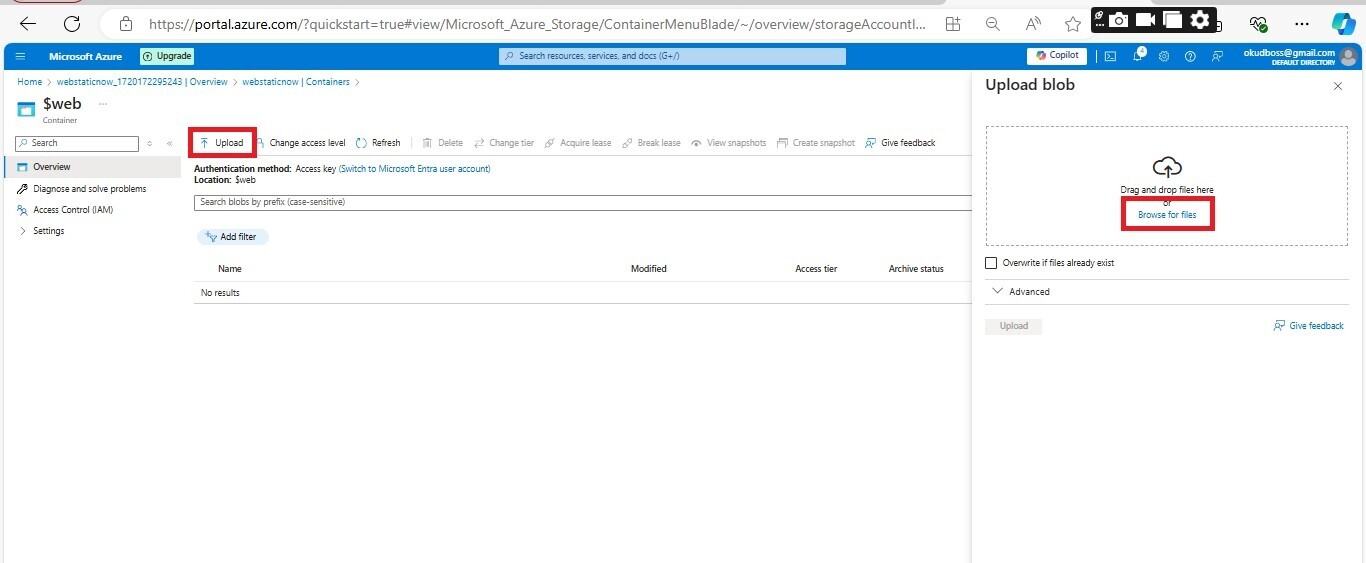1366x563 pixels.
Task: Click Break lease
Action: pyautogui.click(x=651, y=143)
